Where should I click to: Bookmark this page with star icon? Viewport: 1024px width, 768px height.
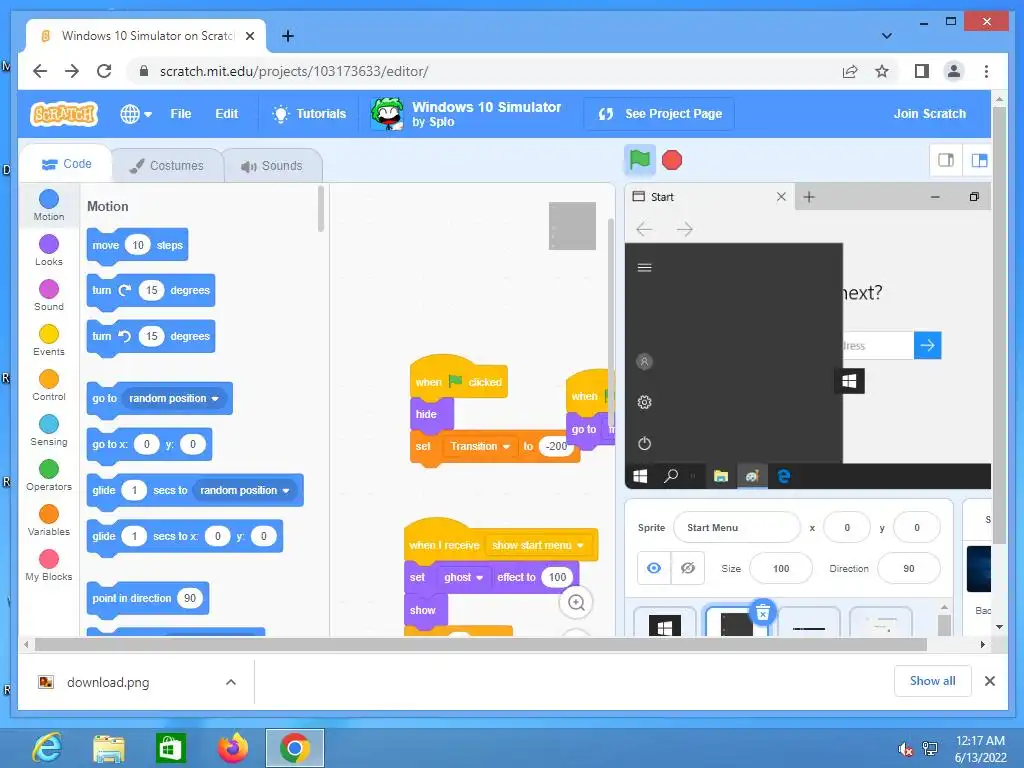[x=882, y=71]
